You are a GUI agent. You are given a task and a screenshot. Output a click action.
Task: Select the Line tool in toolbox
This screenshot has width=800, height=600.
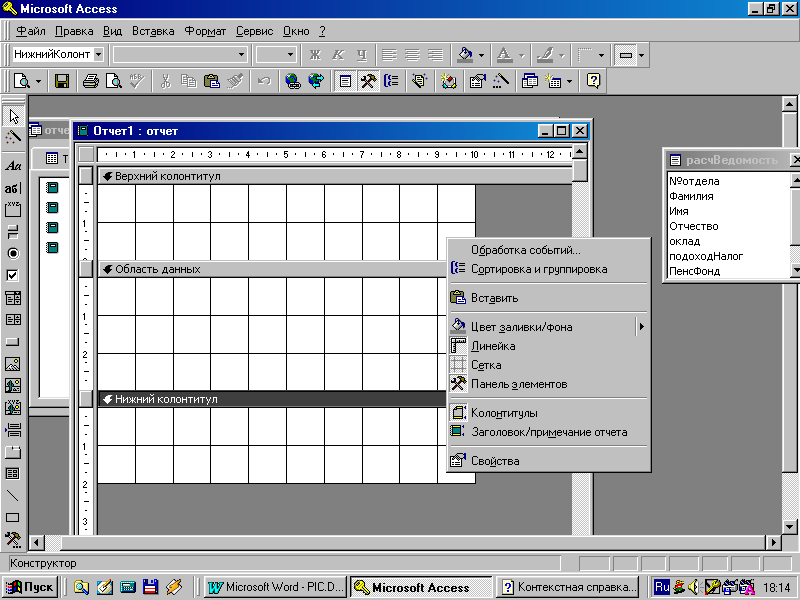pos(13,495)
